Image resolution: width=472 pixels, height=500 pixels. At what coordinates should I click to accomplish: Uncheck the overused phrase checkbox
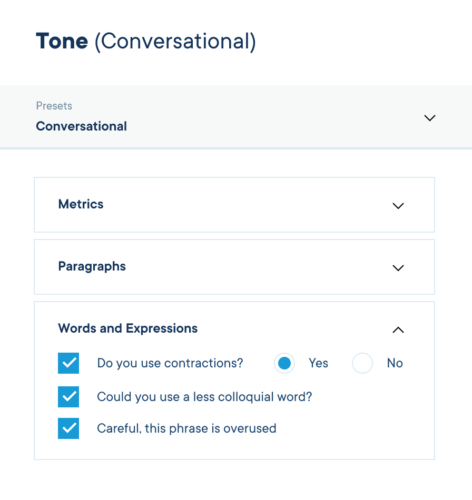tap(68, 428)
